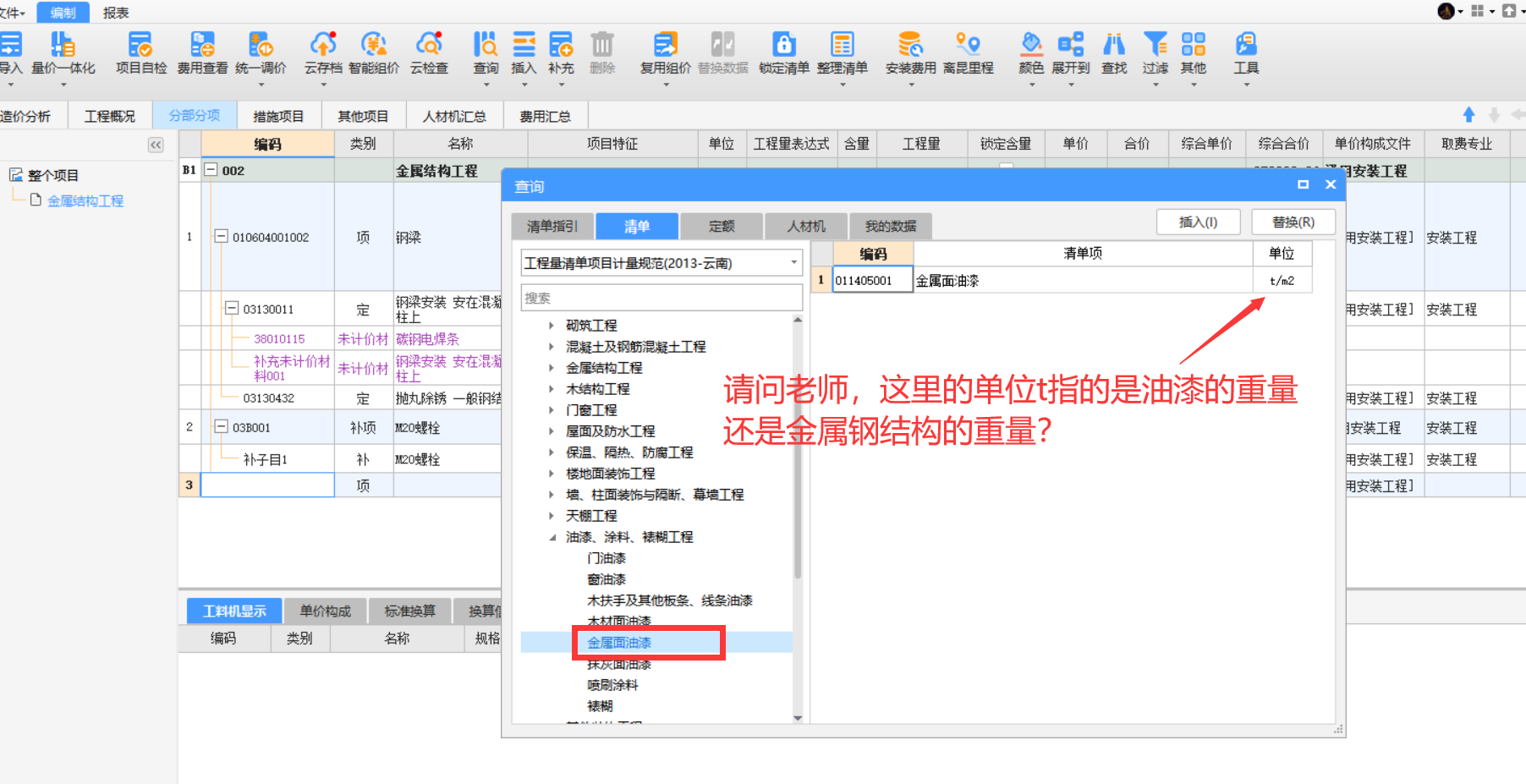Select the 清单指引 dialog tab
Screen dimensions: 1526x784
(552, 226)
